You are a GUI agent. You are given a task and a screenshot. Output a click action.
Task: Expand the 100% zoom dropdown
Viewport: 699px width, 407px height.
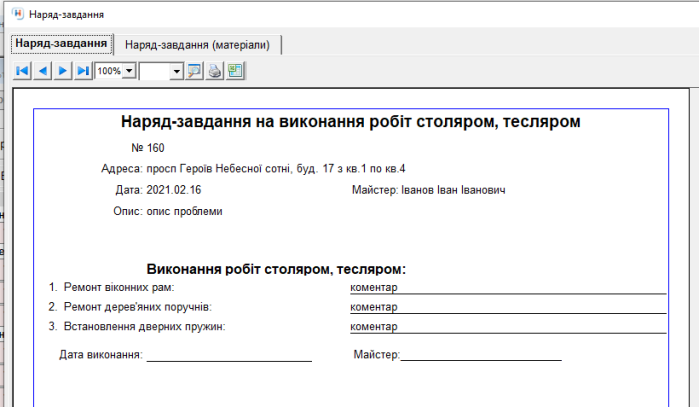128,71
